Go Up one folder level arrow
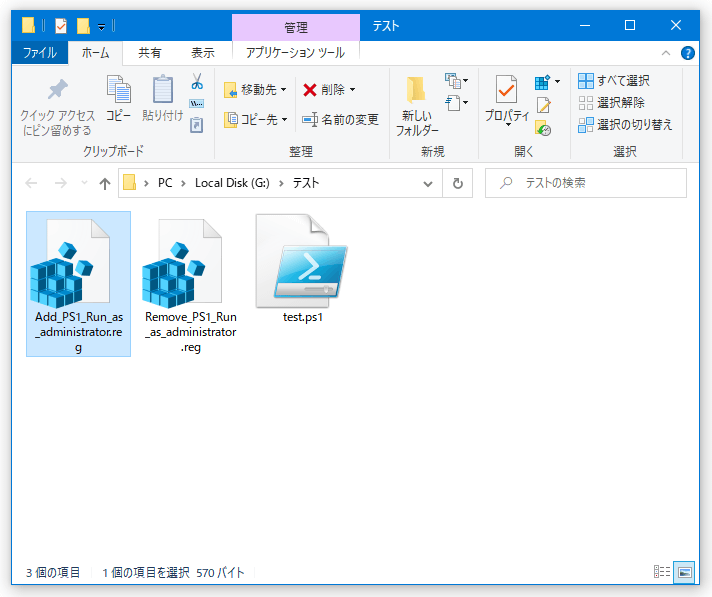The height and width of the screenshot is (597, 712). pyautogui.click(x=105, y=183)
